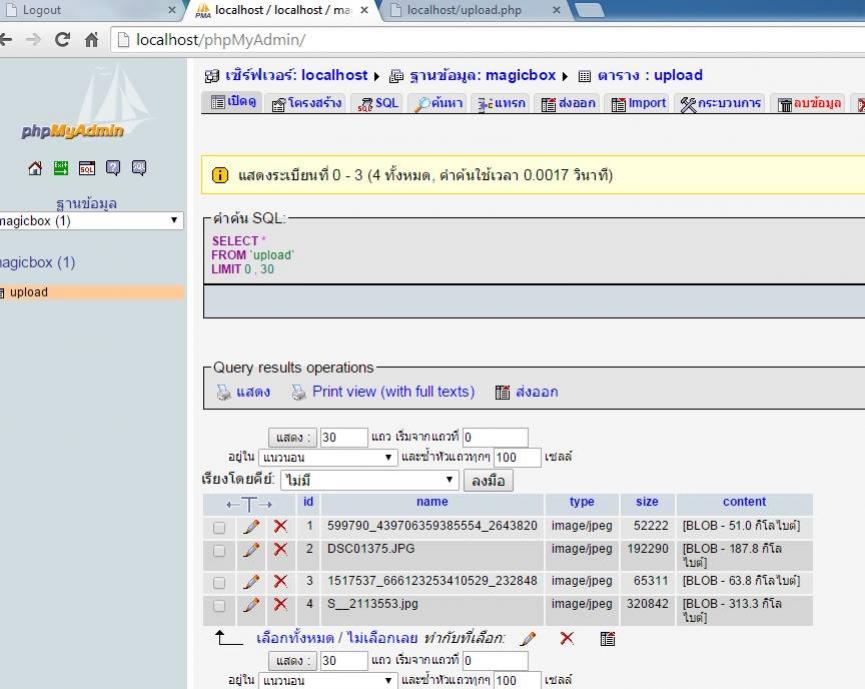The height and width of the screenshot is (689, 865).
Task: Expand the sort by key dropdown
Action: (368, 481)
